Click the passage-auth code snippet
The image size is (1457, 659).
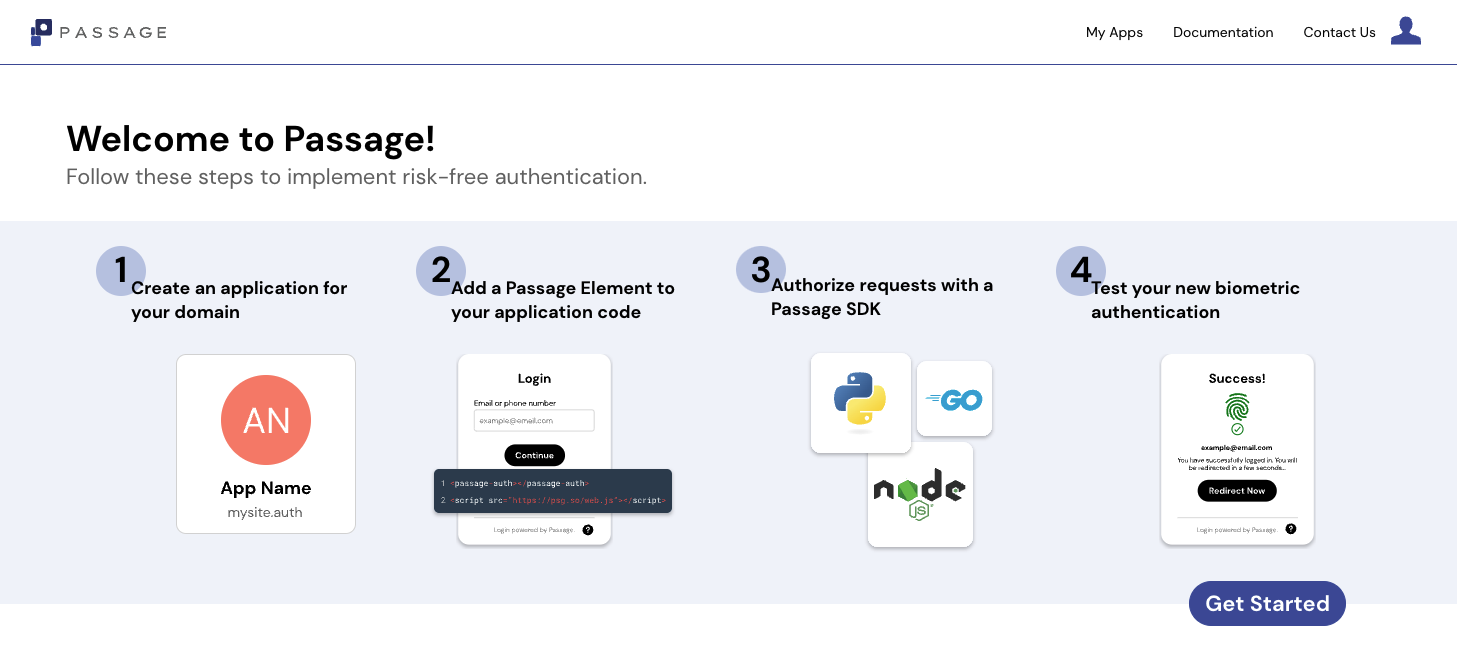pyautogui.click(x=553, y=491)
